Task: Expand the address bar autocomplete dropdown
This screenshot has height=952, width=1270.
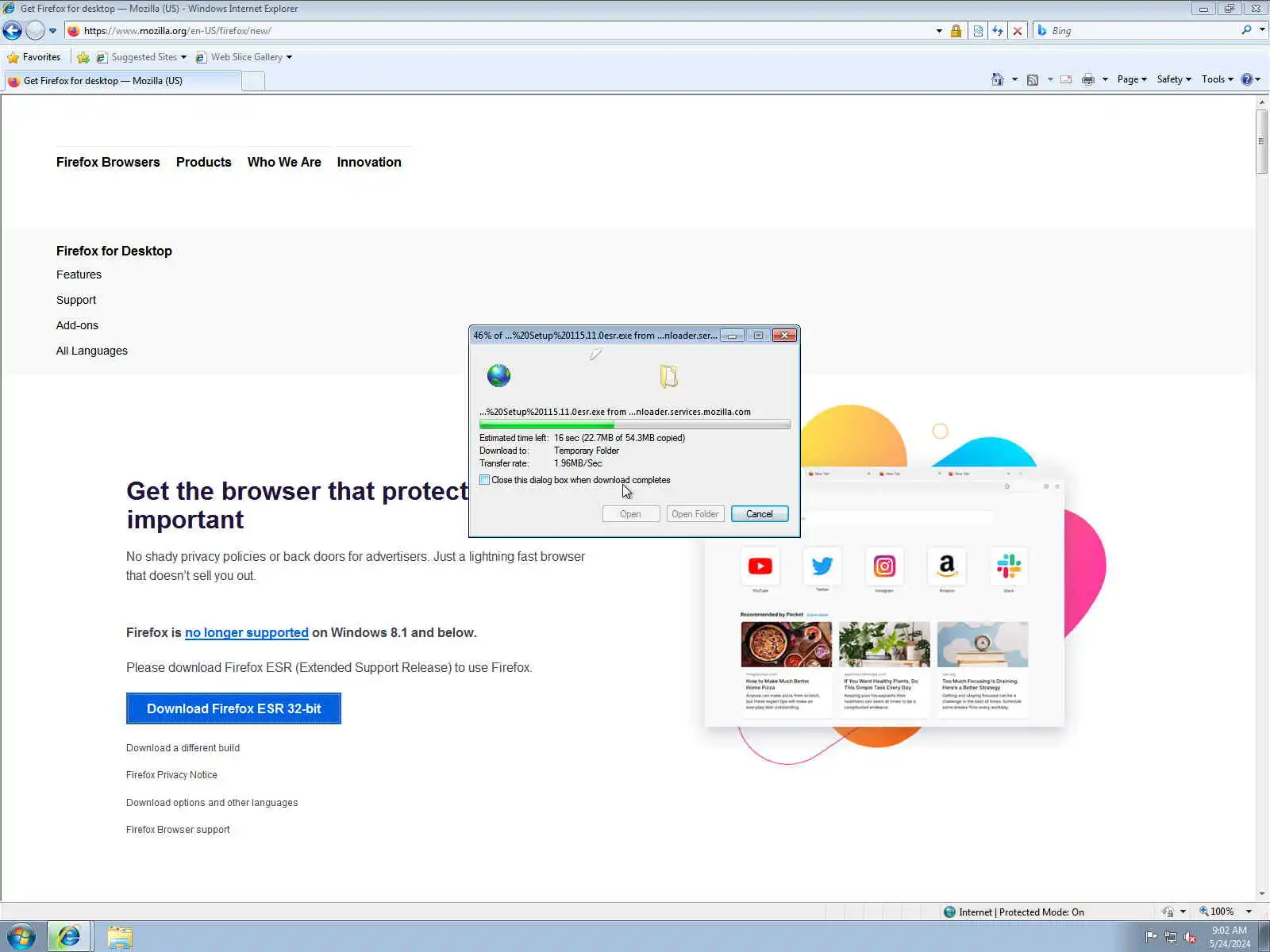Action: click(939, 31)
